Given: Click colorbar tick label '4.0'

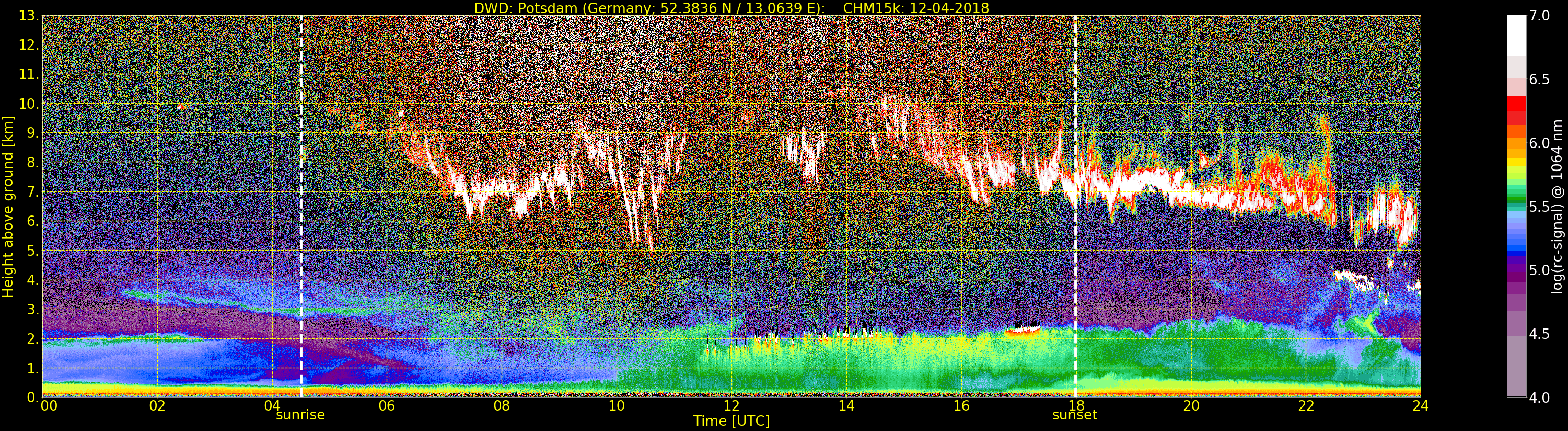Looking at the screenshot, I should pyautogui.click(x=1539, y=398).
